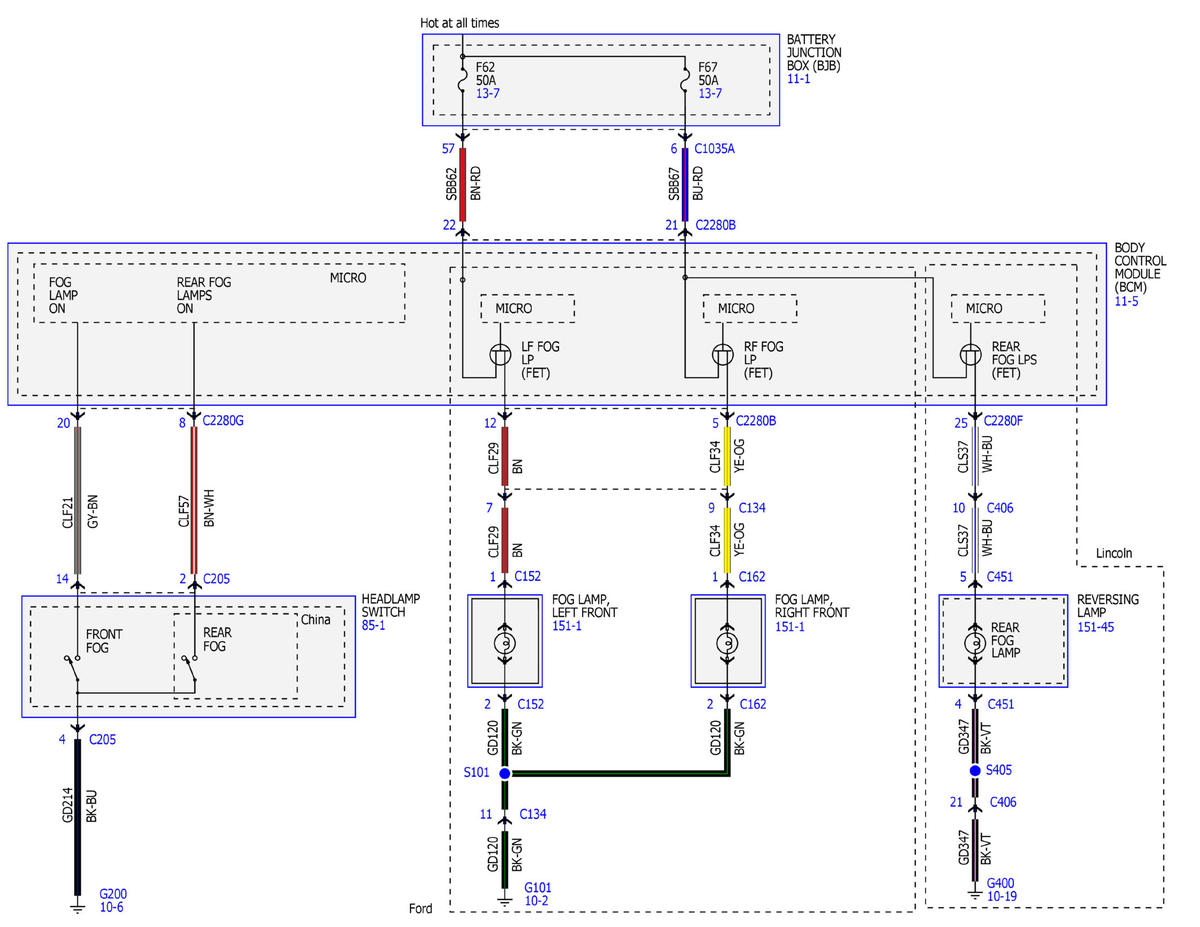Click the "F67 50A" fuse label
This screenshot has height=927, width=1200.
tap(709, 72)
